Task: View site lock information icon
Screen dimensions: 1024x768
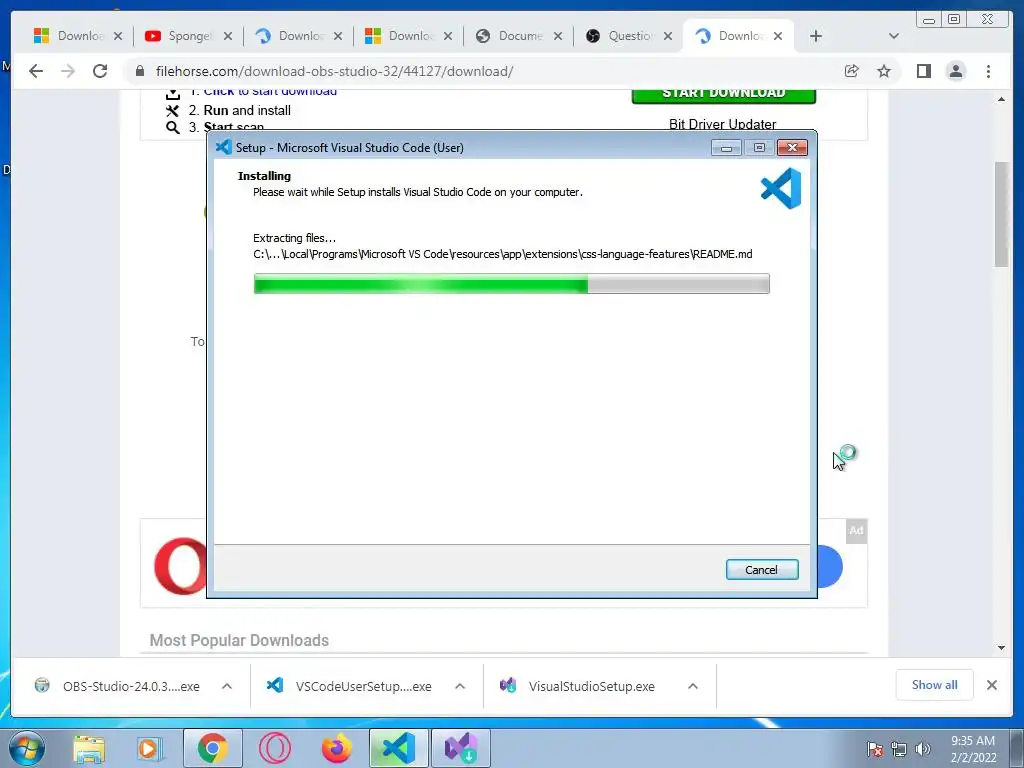Action: (x=139, y=71)
